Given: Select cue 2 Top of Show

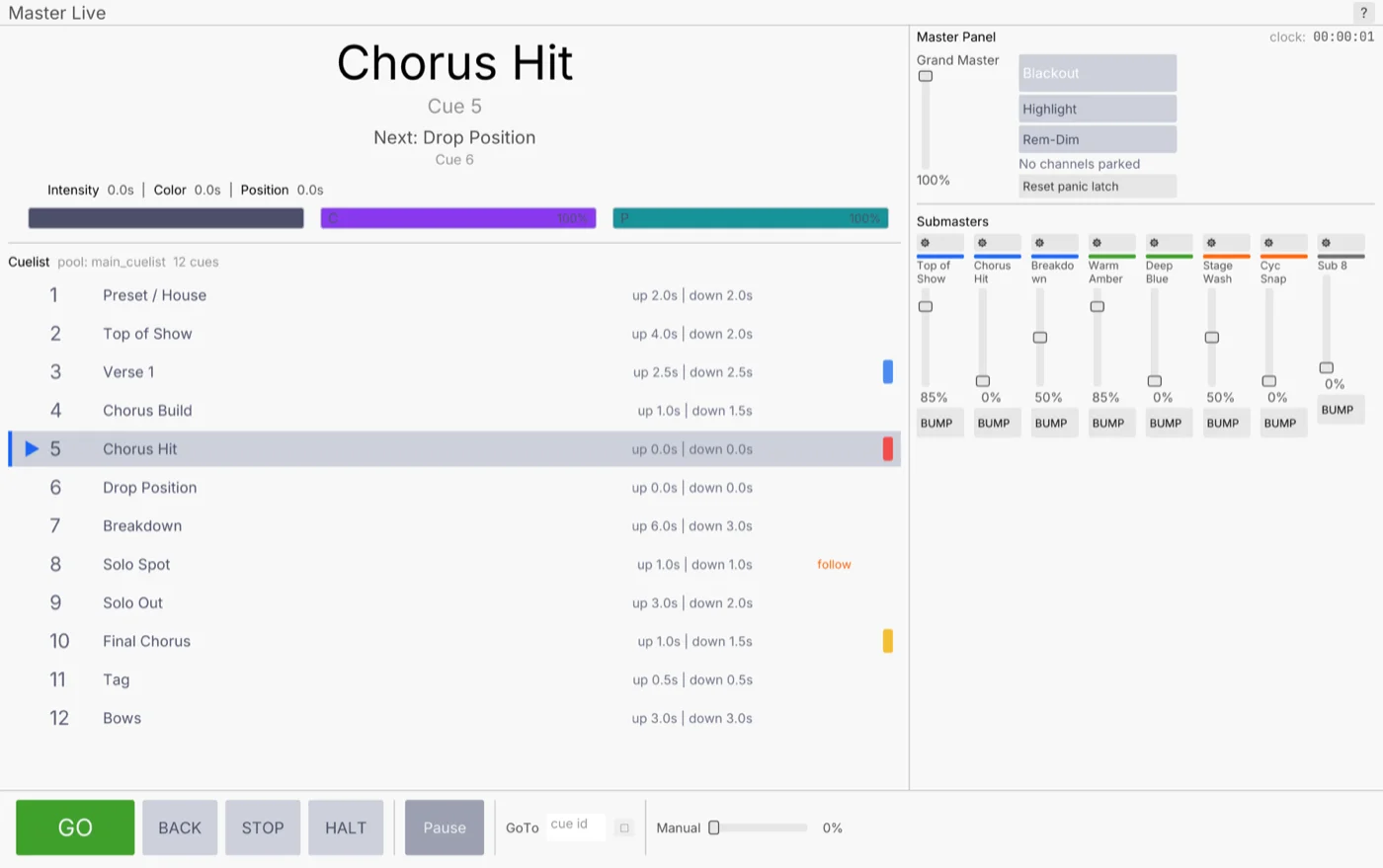Looking at the screenshot, I should coord(454,334).
